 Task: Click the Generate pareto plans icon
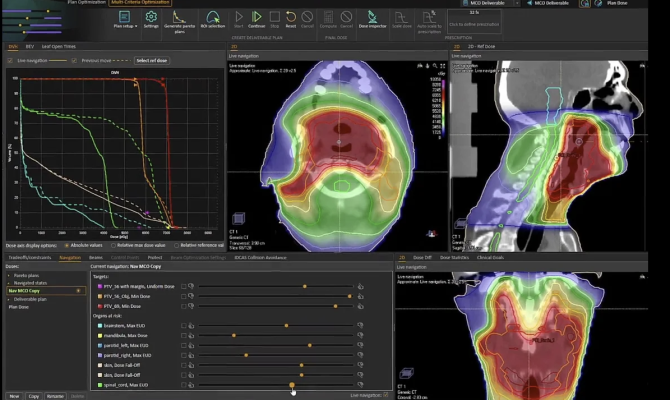pyautogui.click(x=180, y=18)
